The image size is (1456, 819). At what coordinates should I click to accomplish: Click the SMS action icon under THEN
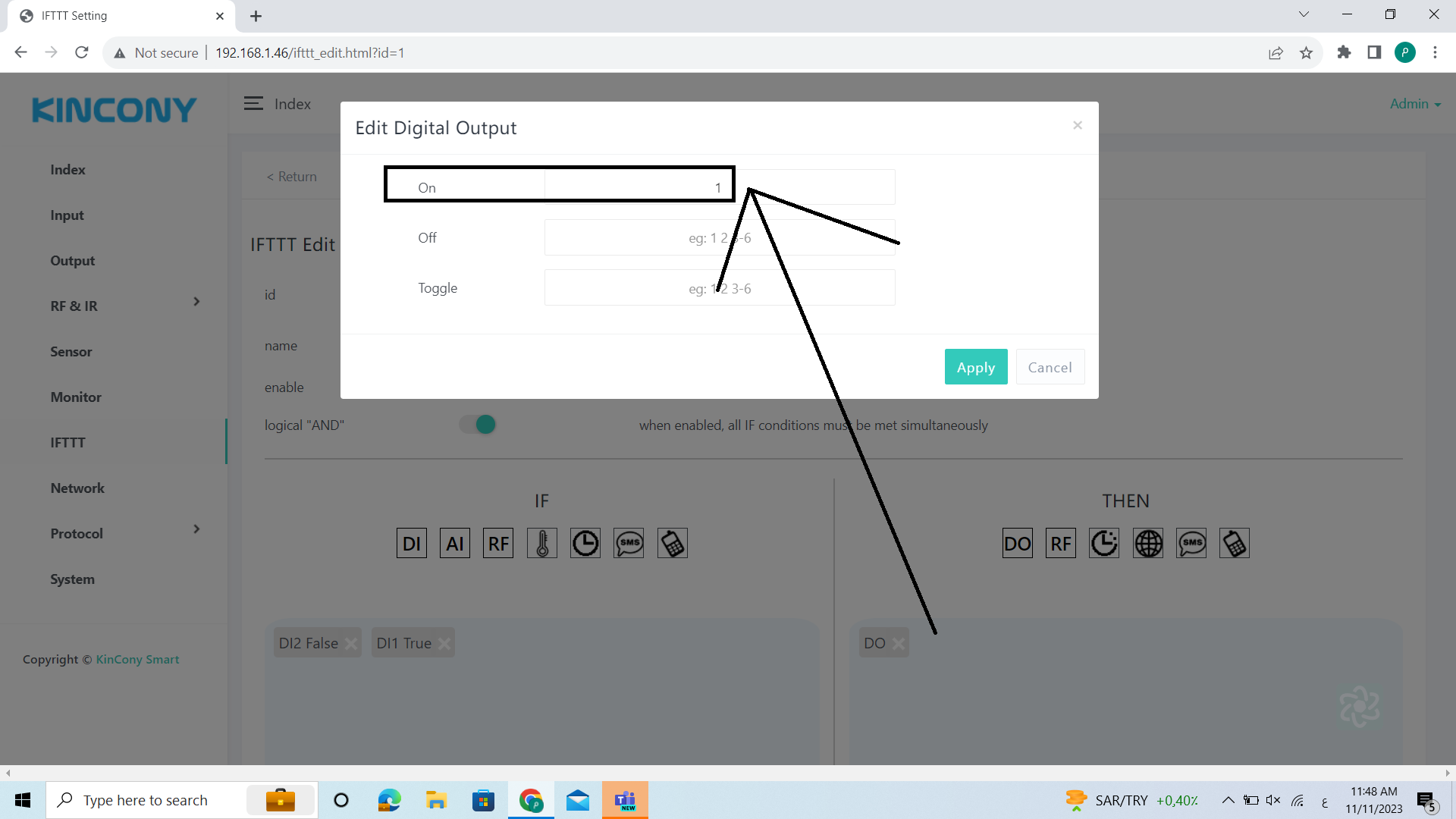click(x=1191, y=543)
